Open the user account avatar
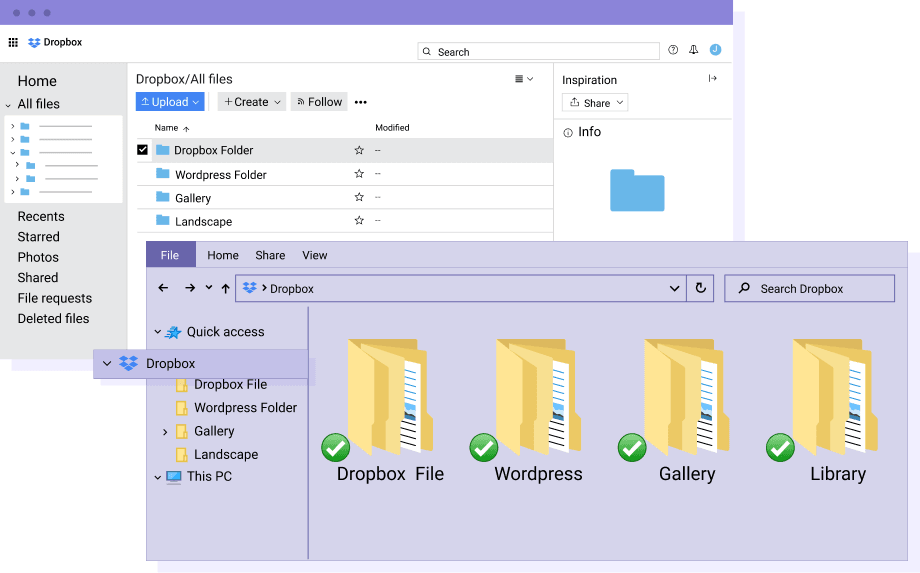920x573 pixels. pos(715,50)
